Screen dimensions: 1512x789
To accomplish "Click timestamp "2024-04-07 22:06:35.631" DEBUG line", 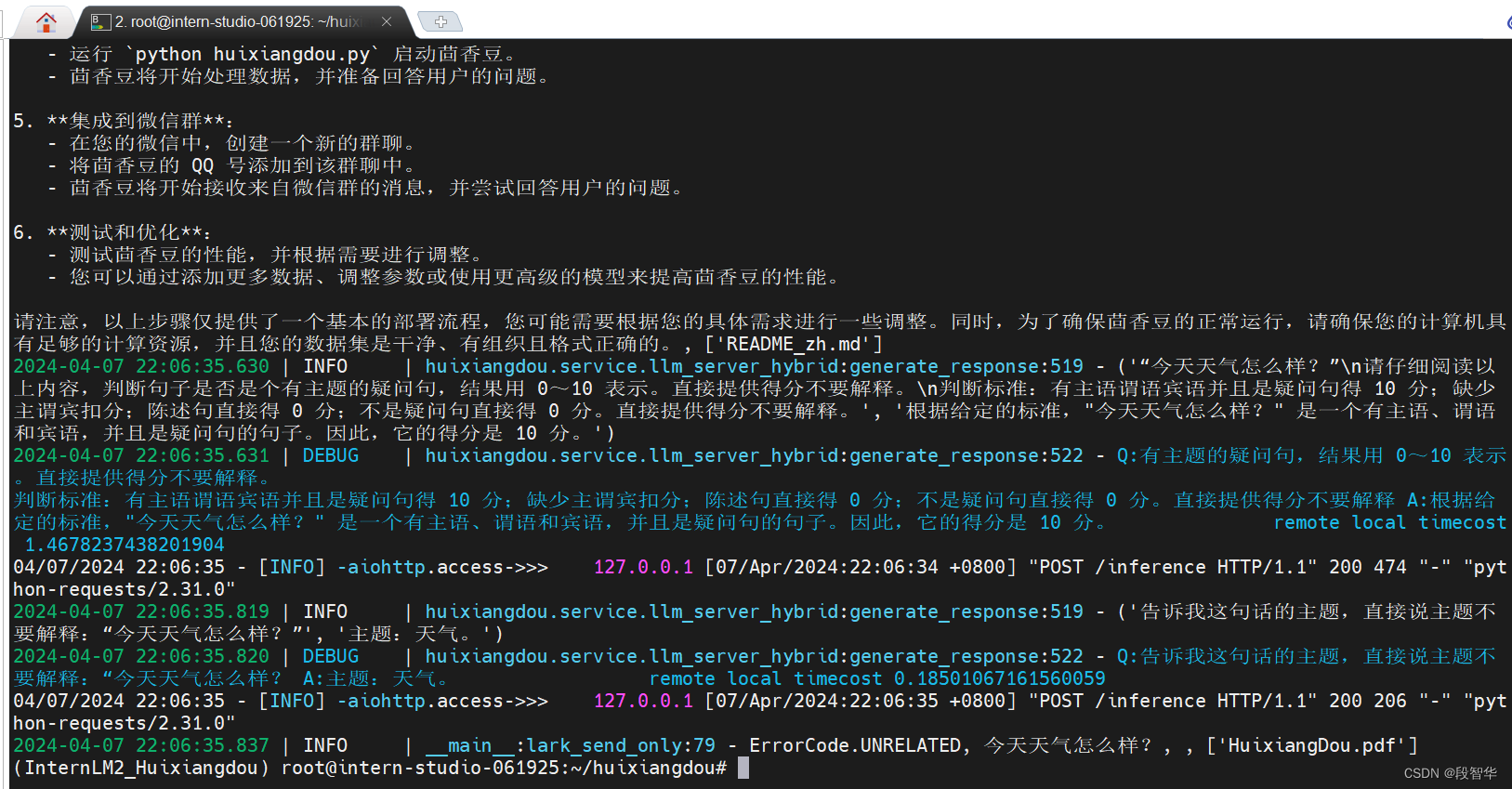I will pos(141,455).
